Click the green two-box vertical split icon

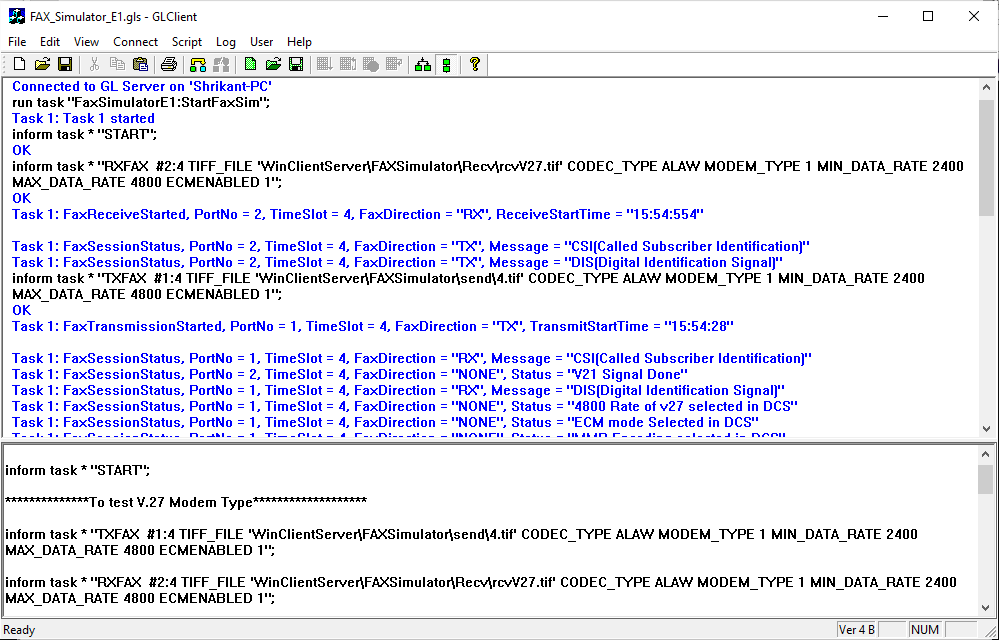[x=446, y=64]
